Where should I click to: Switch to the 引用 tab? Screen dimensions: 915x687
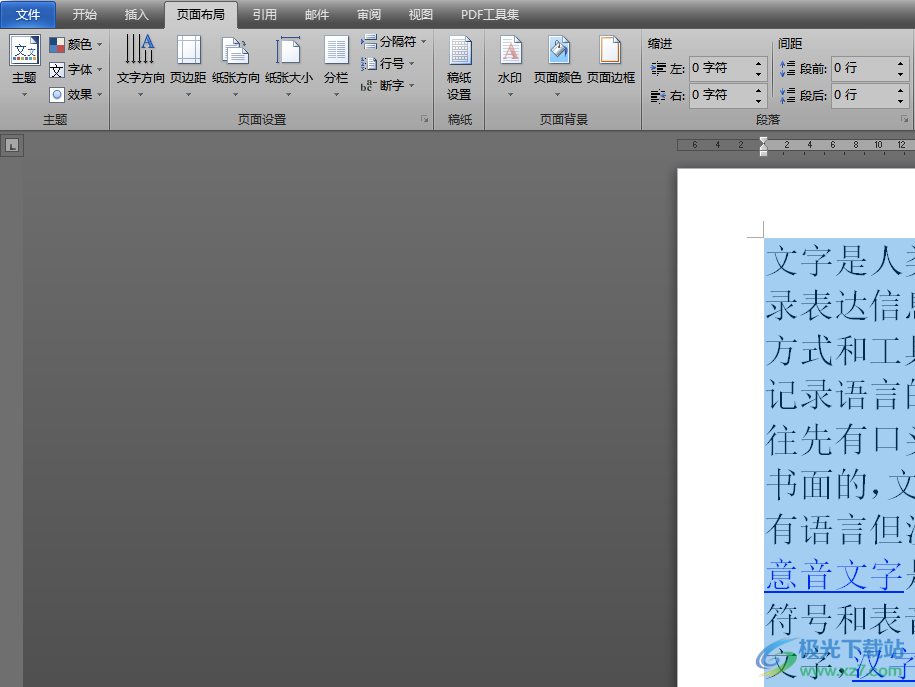click(x=265, y=15)
